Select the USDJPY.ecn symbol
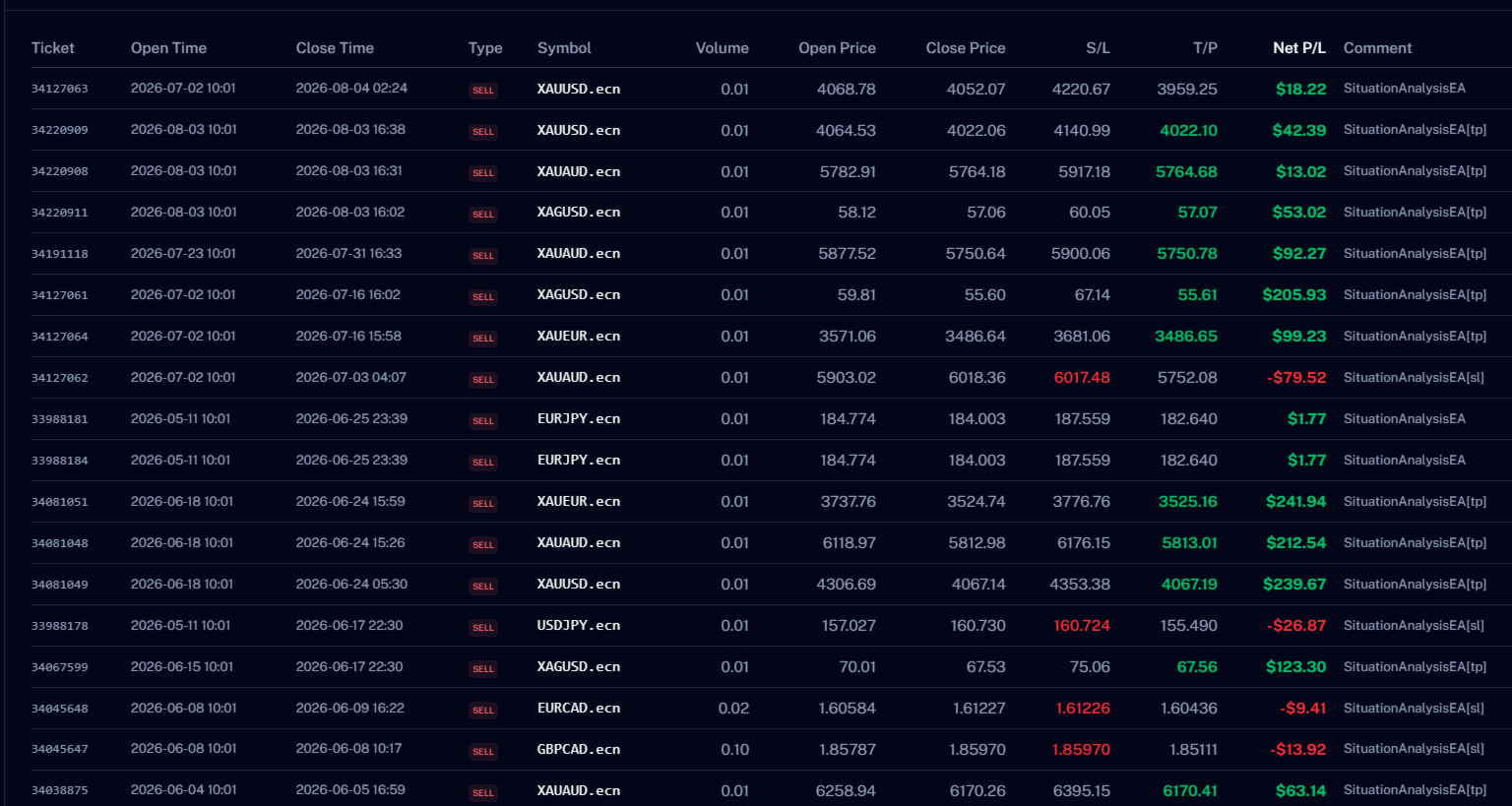This screenshot has width=1512, height=806. click(x=579, y=626)
